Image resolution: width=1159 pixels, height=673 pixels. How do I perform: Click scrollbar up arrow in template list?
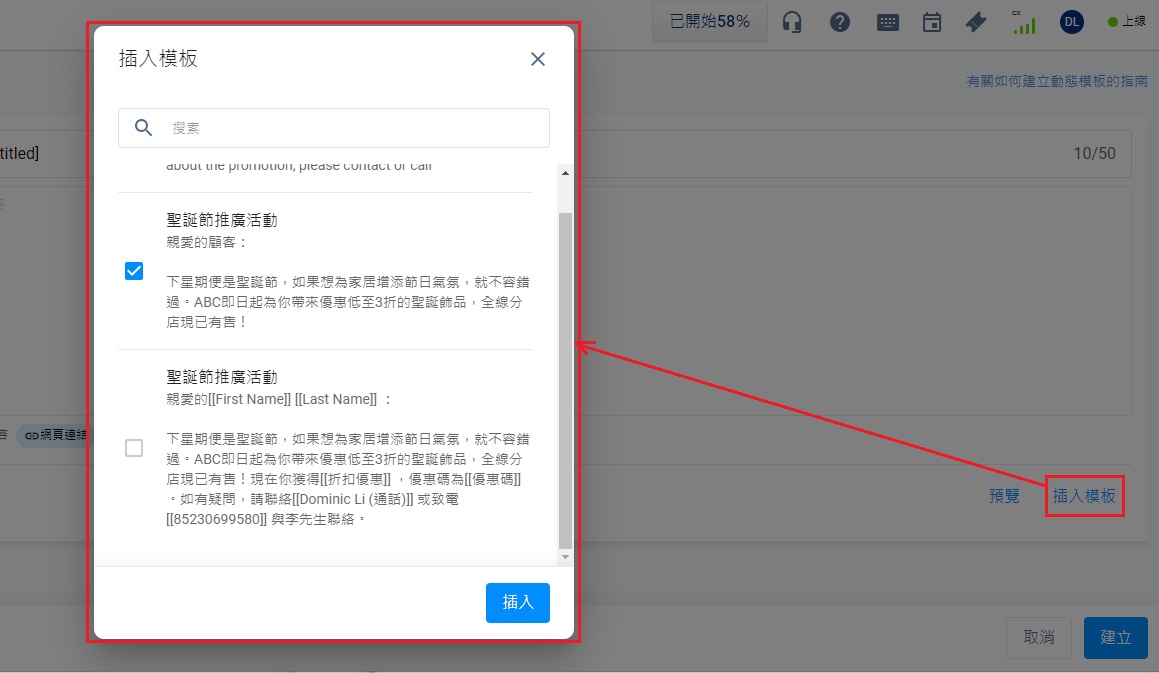[565, 173]
